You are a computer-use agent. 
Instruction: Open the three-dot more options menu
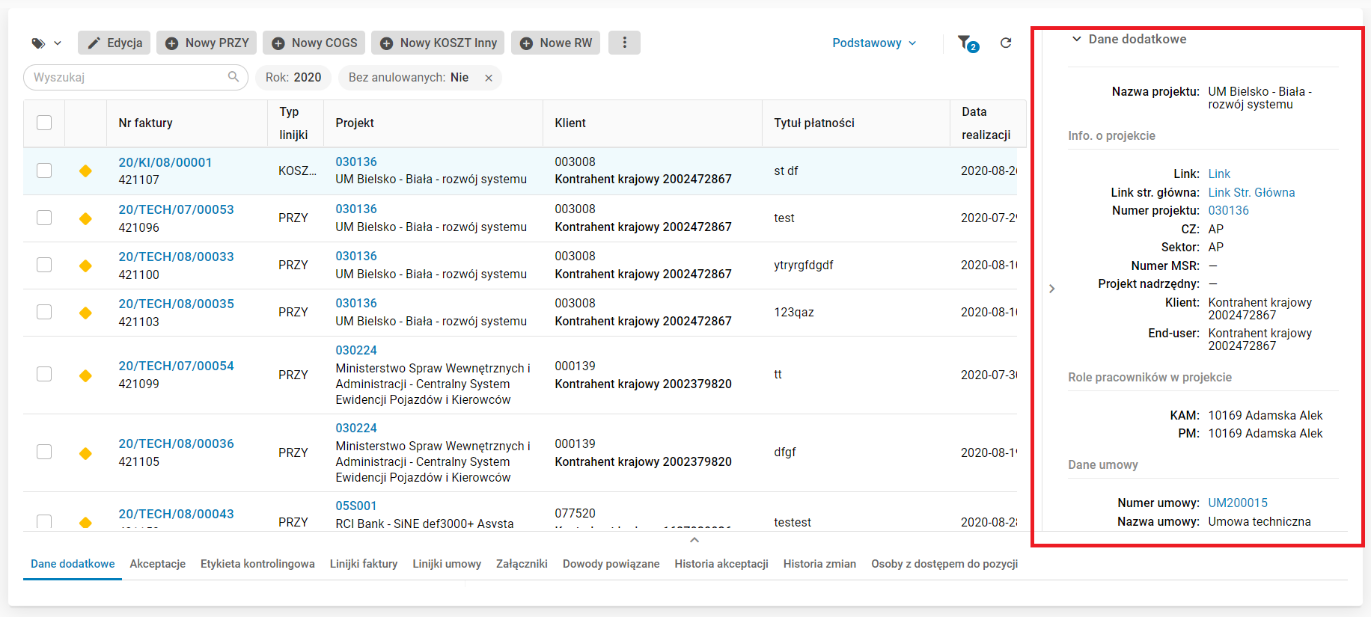pos(625,43)
